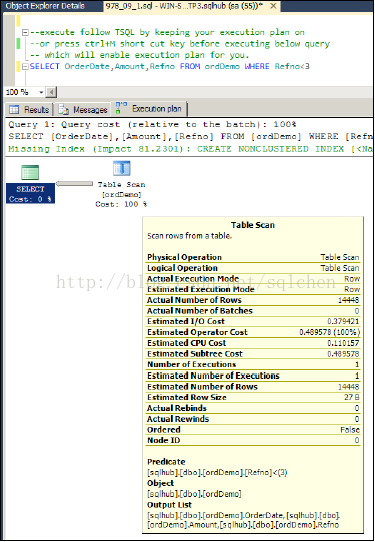Click the SELECT [OrderDate] statement text in plan
The height and width of the screenshot is (542, 375).
[x=189, y=137]
